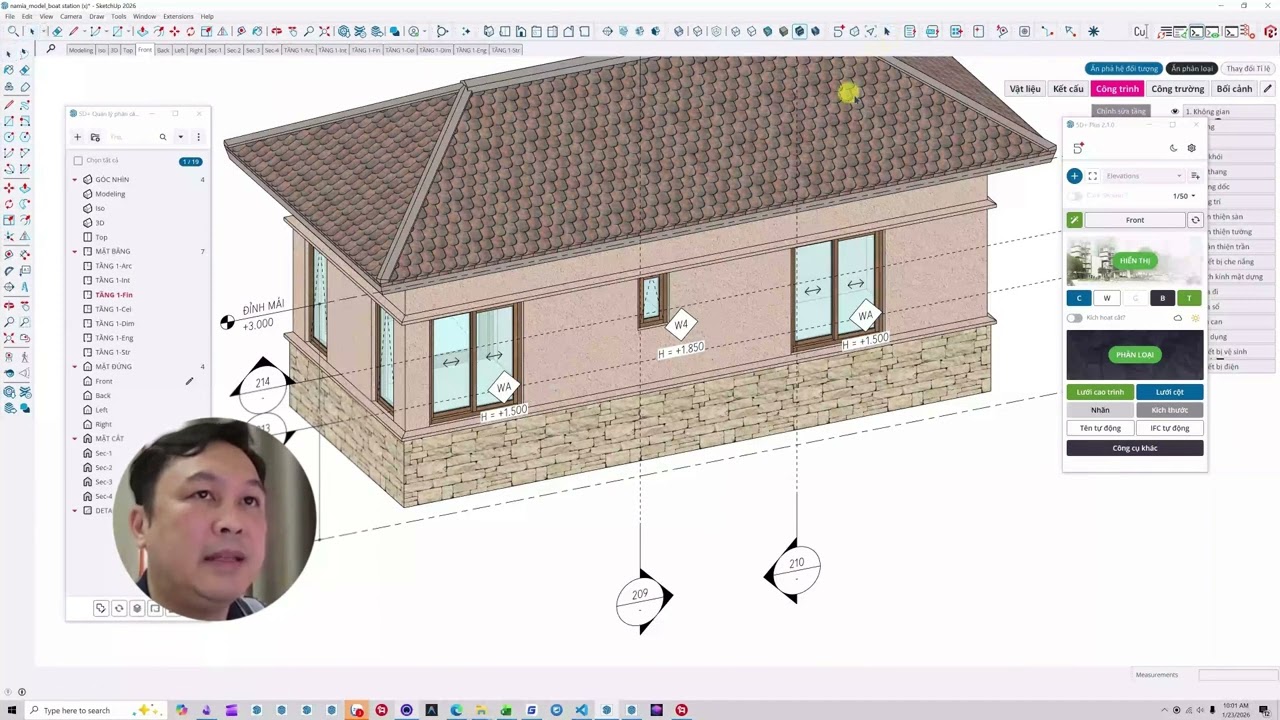Check the Chọn tất cả checkbox
1280x720 pixels.
pyautogui.click(x=78, y=160)
